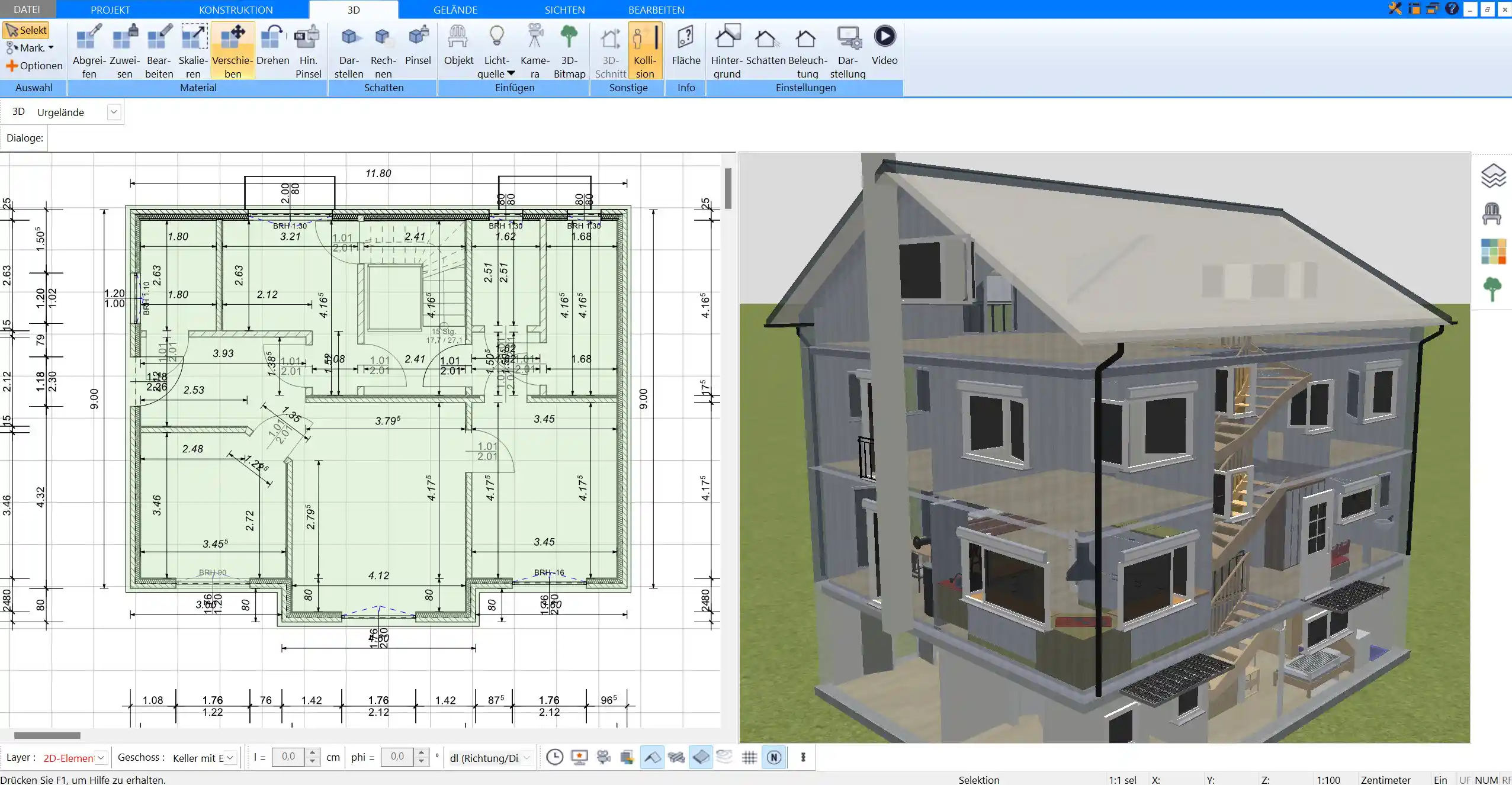The image size is (1512, 785).
Task: Open Schatten settings
Action: (765, 45)
